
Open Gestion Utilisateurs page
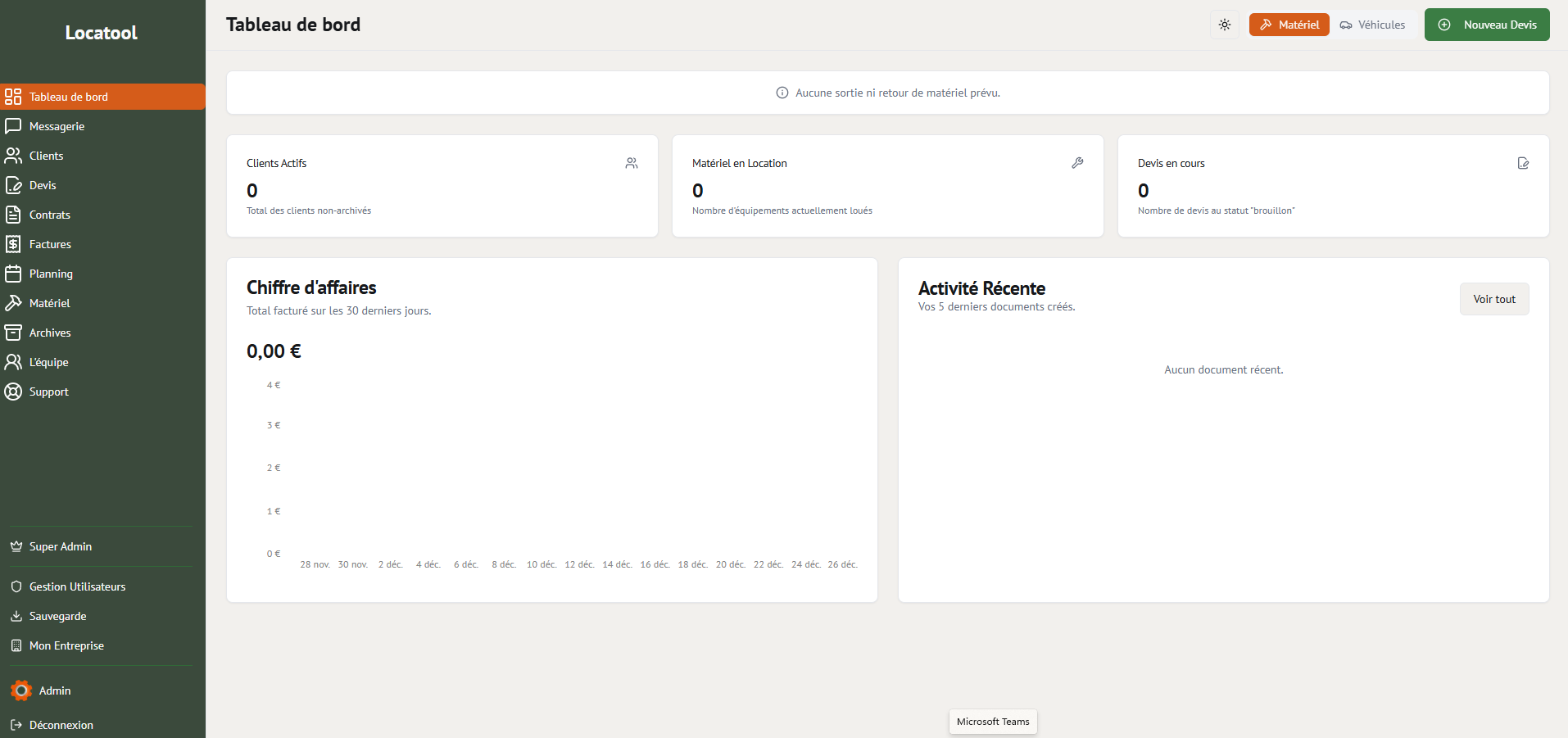pyautogui.click(x=77, y=586)
